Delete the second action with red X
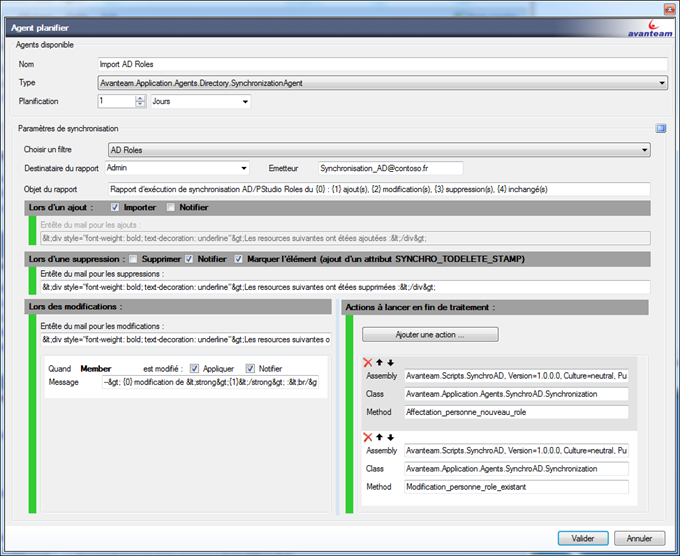The width and height of the screenshot is (681, 557). pyautogui.click(x=368, y=437)
